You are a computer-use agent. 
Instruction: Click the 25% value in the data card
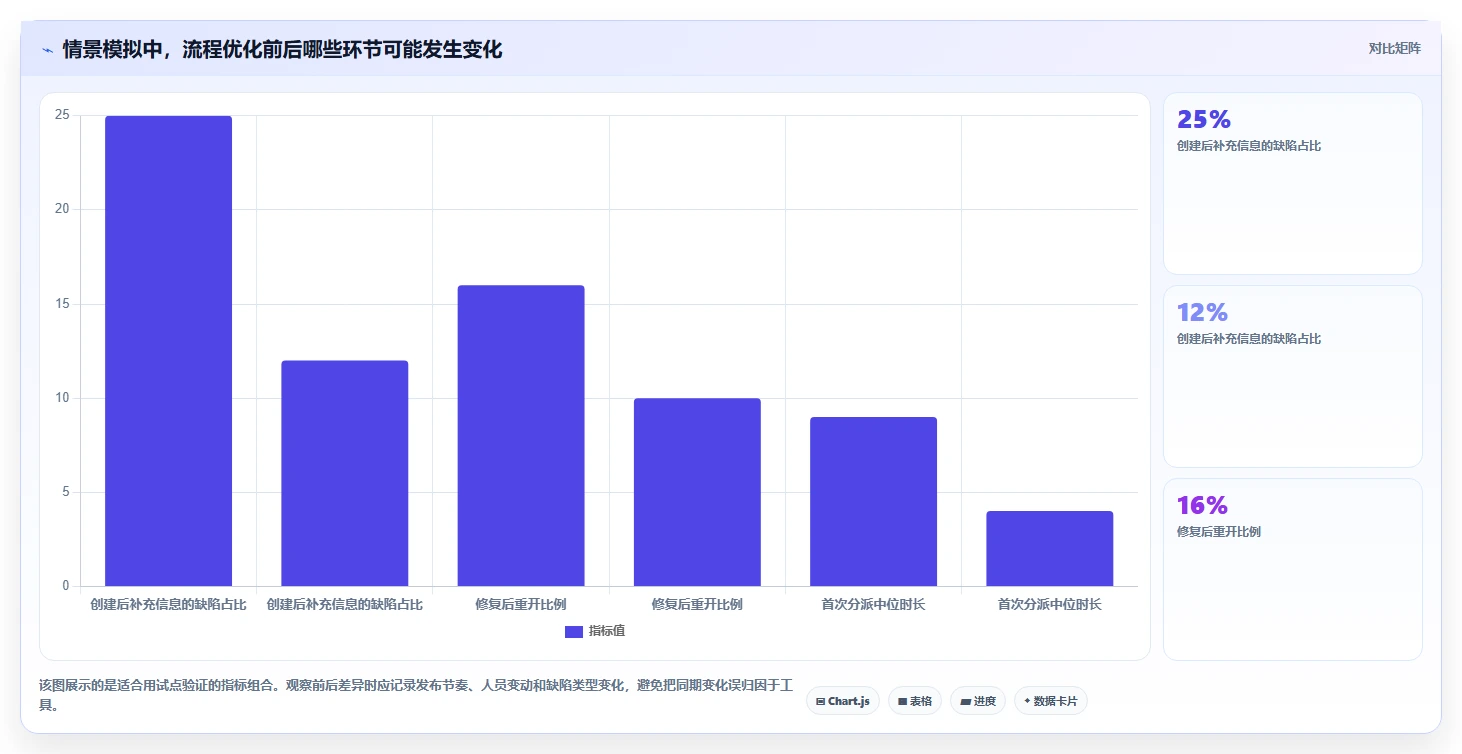point(1204,120)
